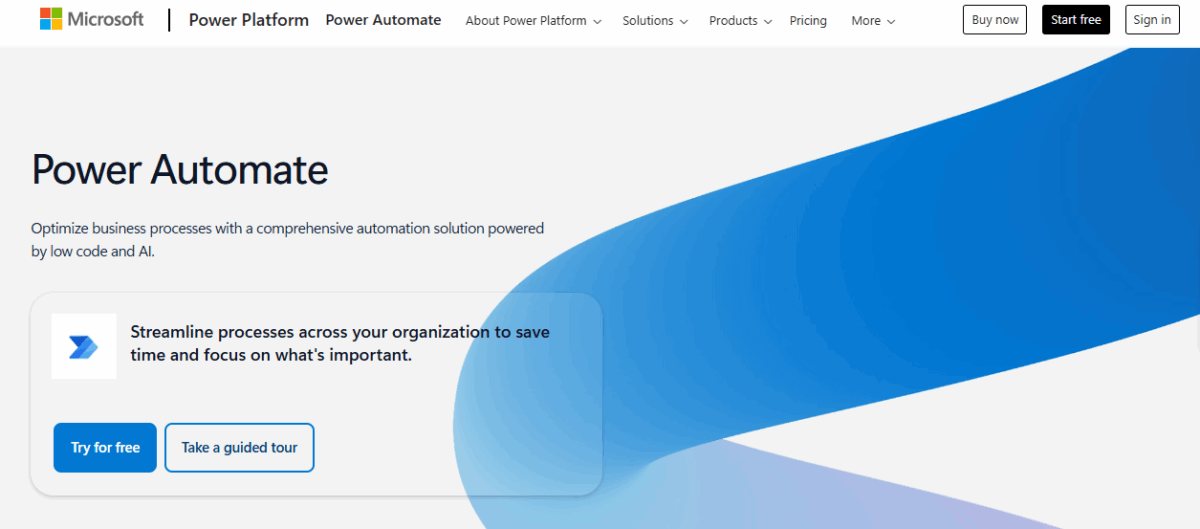Screen dimensions: 1200x529
Task: Open the Products dropdown menu
Action: (740, 21)
